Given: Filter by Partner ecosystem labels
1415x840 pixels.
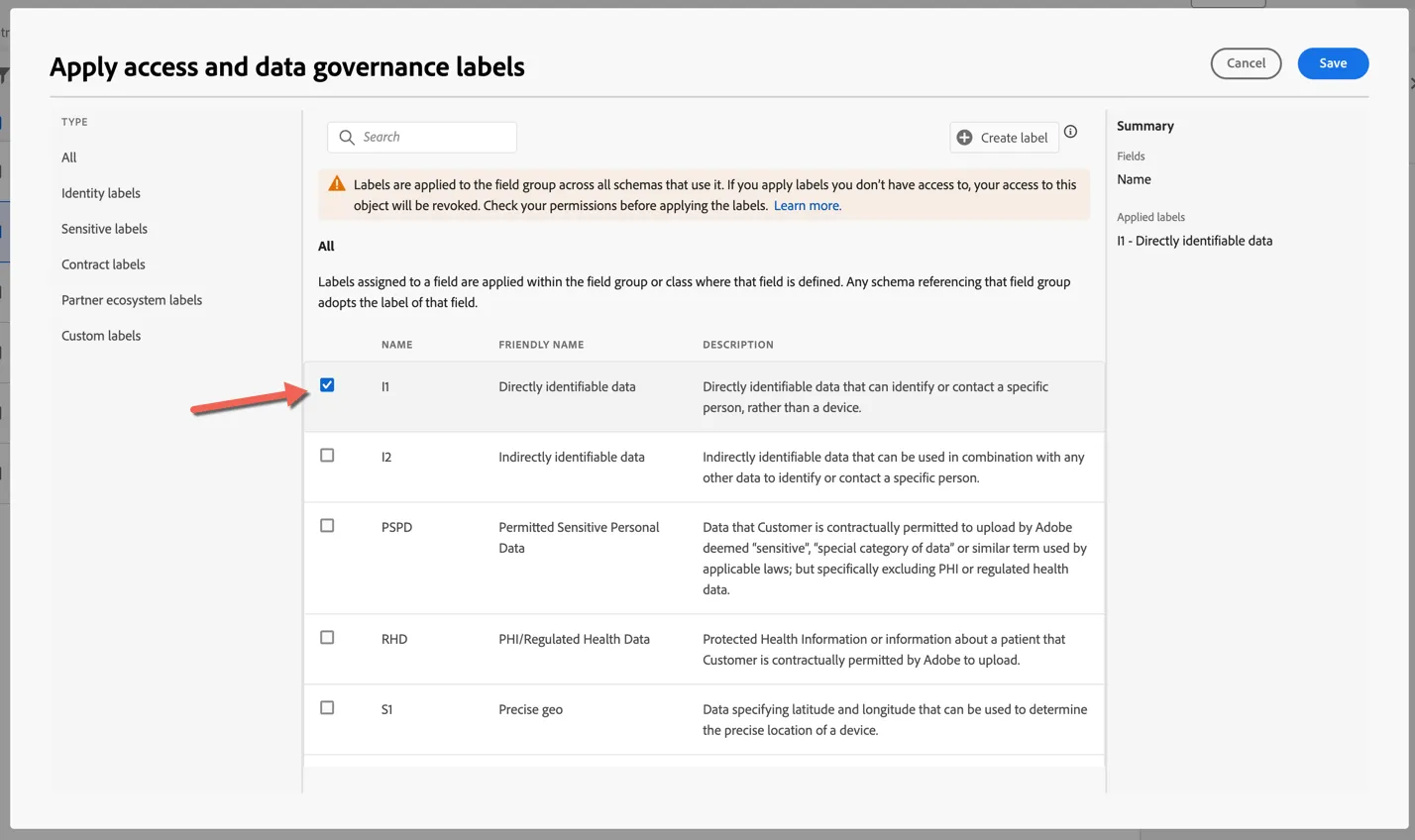Looking at the screenshot, I should [132, 300].
